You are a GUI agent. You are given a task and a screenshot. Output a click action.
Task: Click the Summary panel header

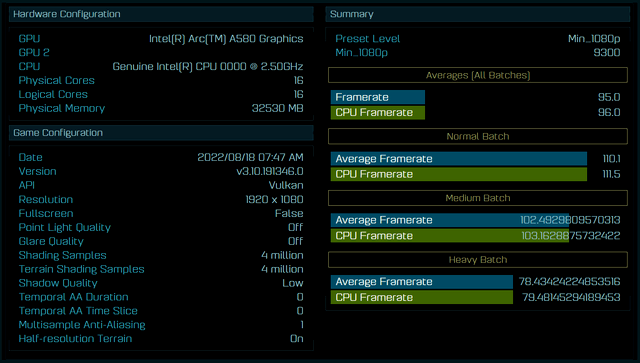click(x=478, y=14)
